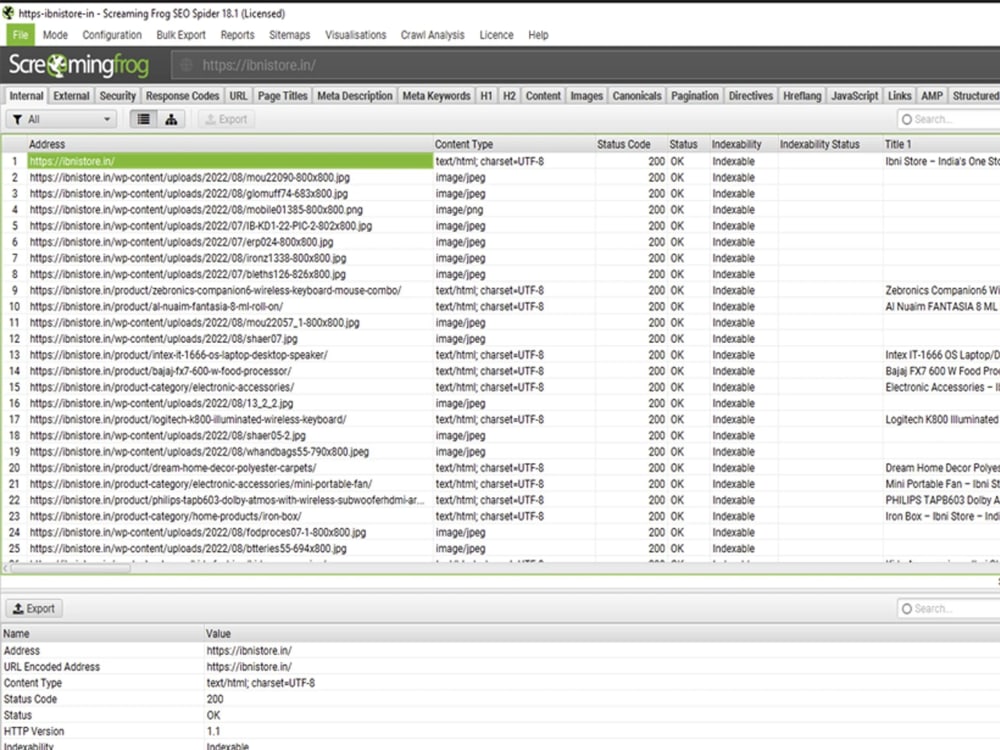This screenshot has width=1000, height=750.
Task: Switch to the Security tab
Action: click(117, 96)
